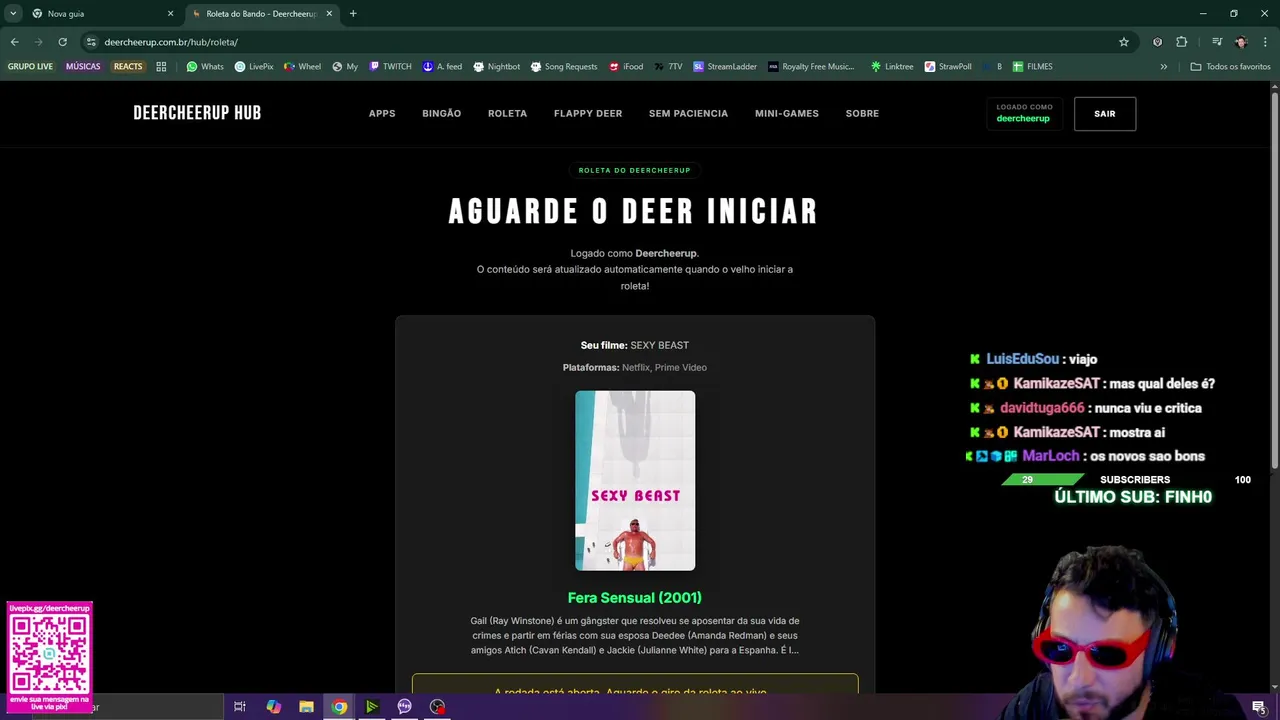Open the Royalty Free Music bookmark
The height and width of the screenshot is (720, 1280).
click(x=811, y=67)
